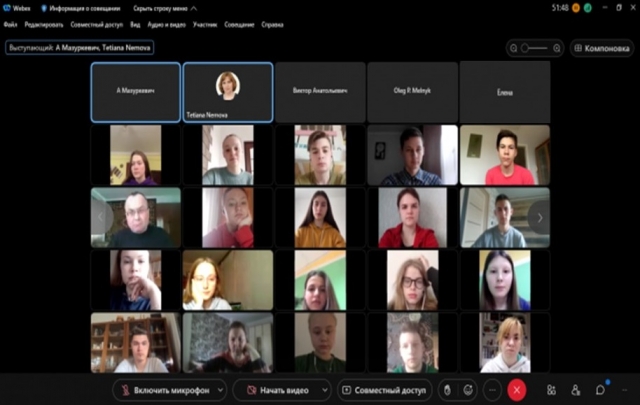The width and height of the screenshot is (640, 405).
Task: Select the Oleg P. Melnyk participant tile
Action: [413, 92]
